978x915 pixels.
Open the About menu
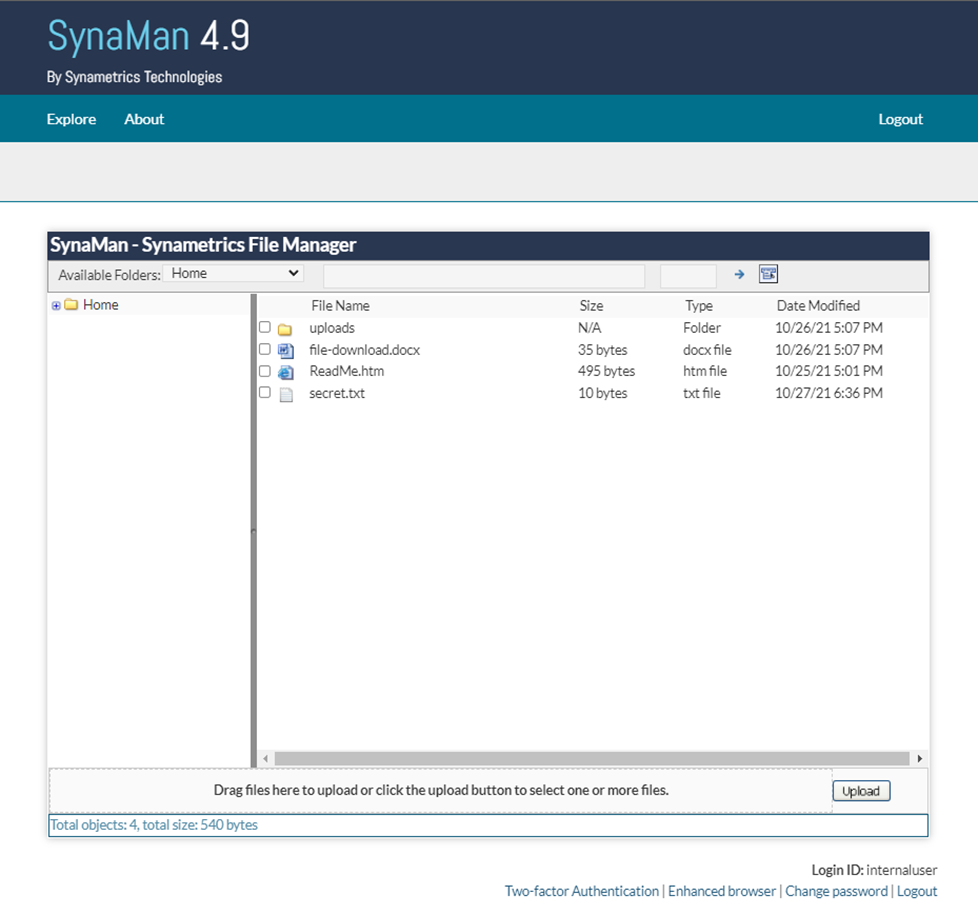point(144,119)
